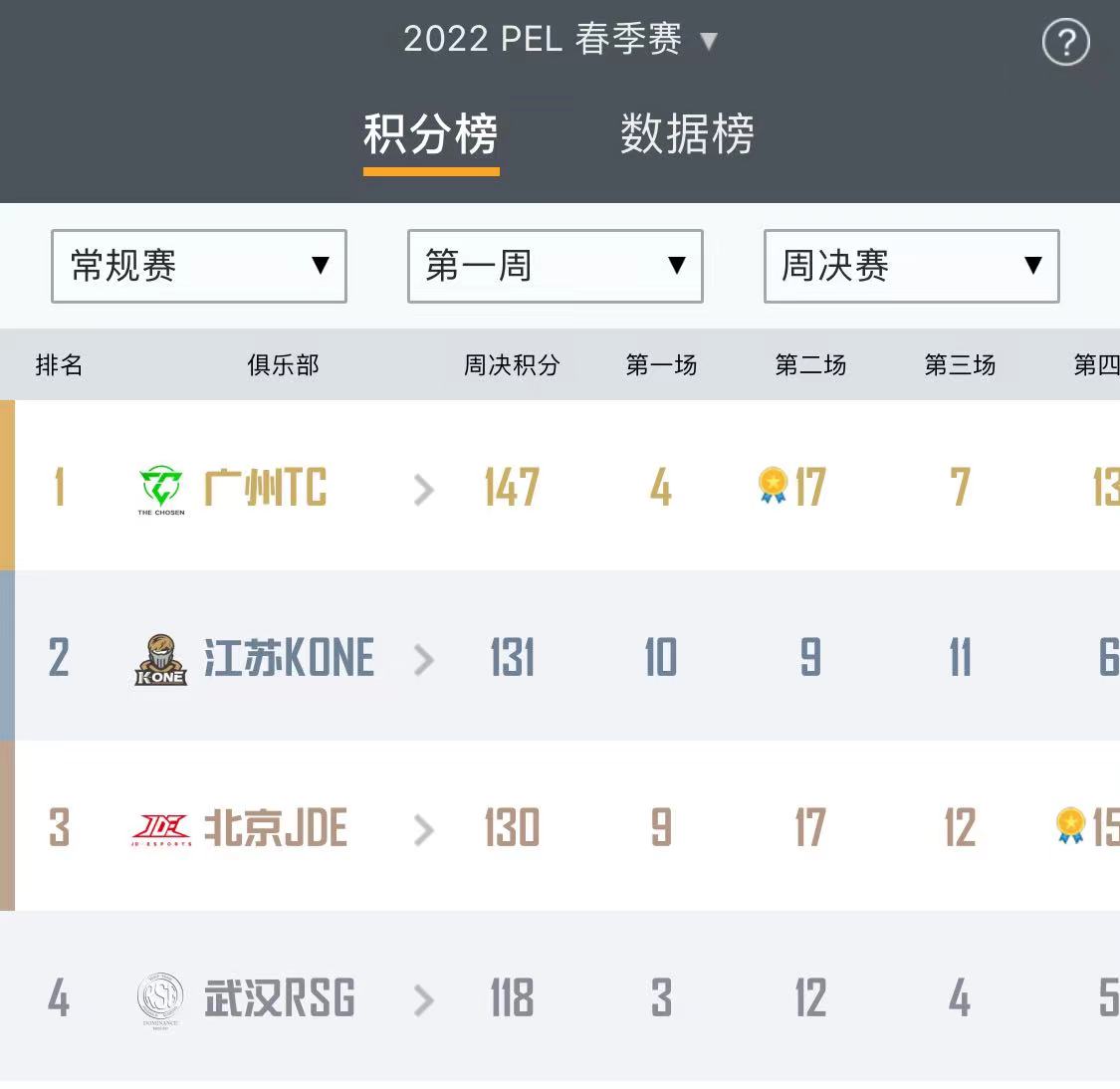Click the help question mark icon

(x=1065, y=43)
